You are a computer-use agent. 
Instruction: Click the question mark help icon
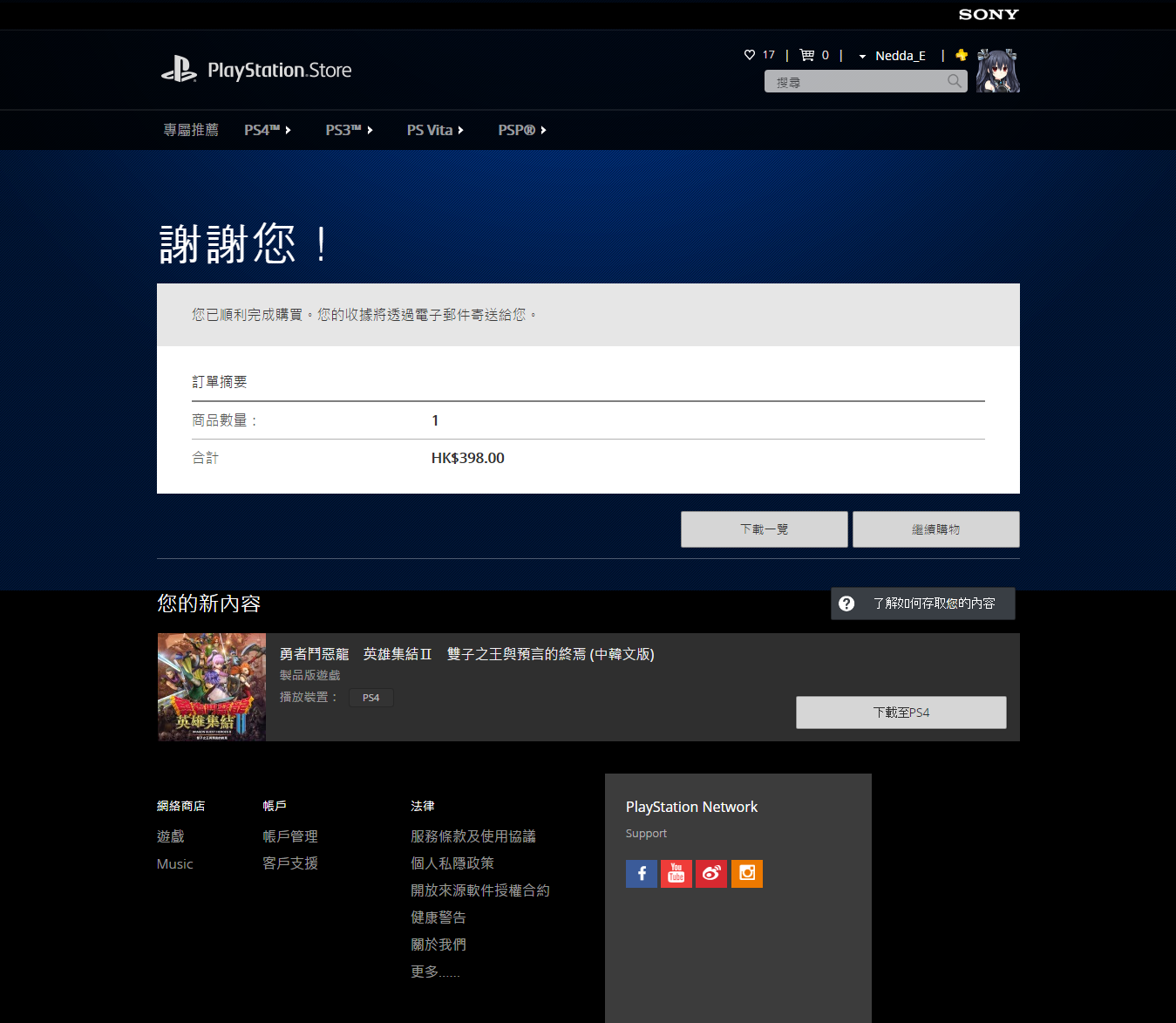[846, 604]
